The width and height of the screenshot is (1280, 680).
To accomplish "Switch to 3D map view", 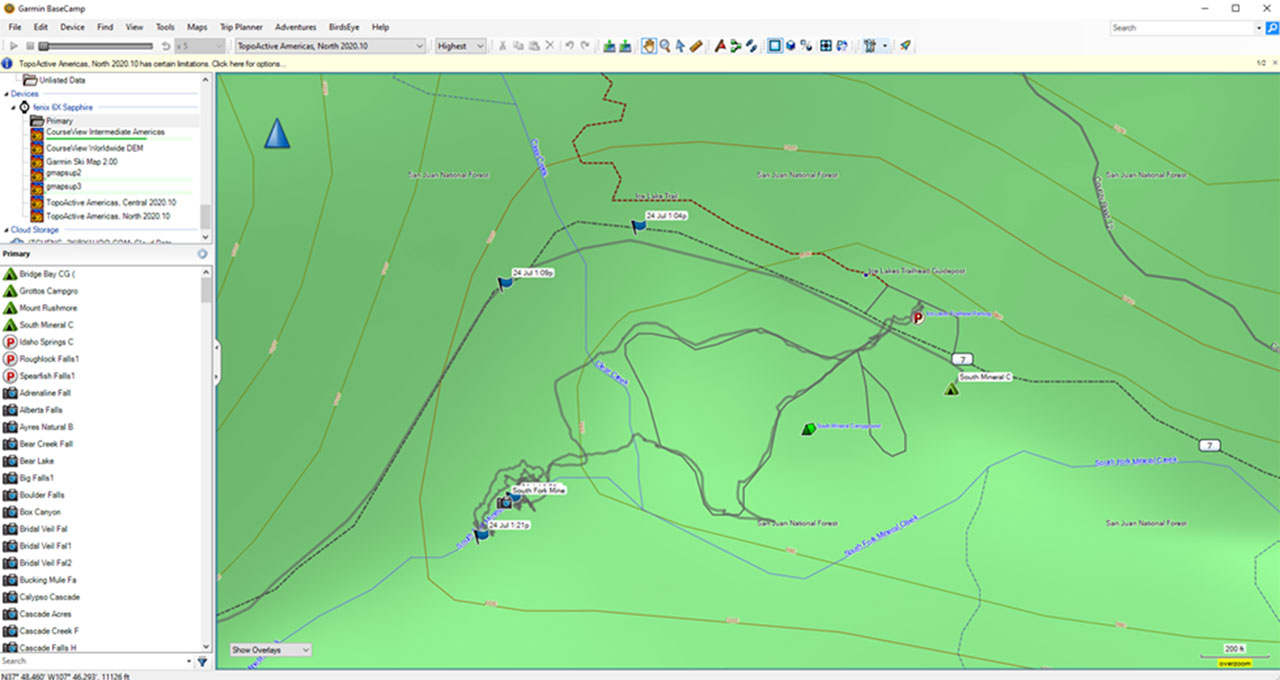I will [790, 46].
